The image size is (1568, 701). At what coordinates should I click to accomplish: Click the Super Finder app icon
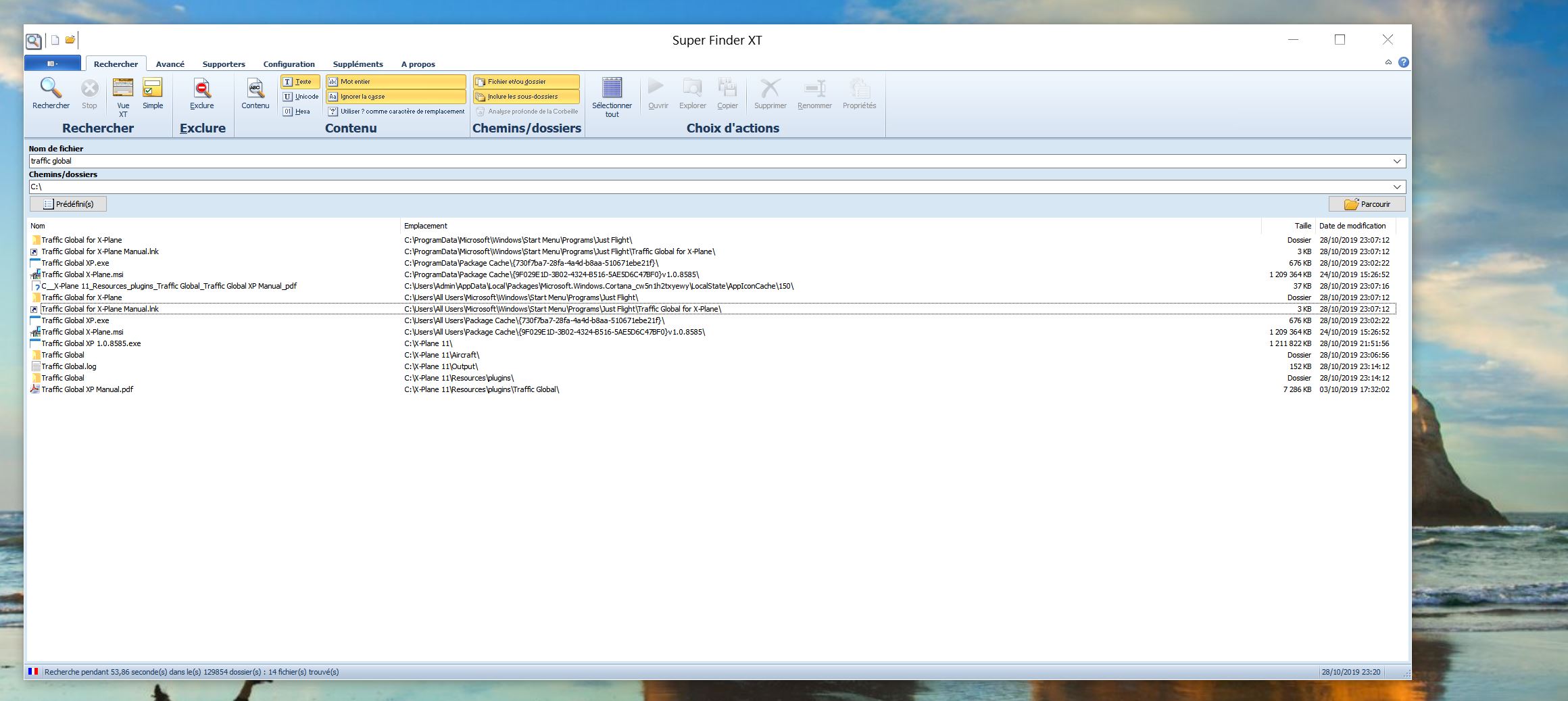point(33,41)
